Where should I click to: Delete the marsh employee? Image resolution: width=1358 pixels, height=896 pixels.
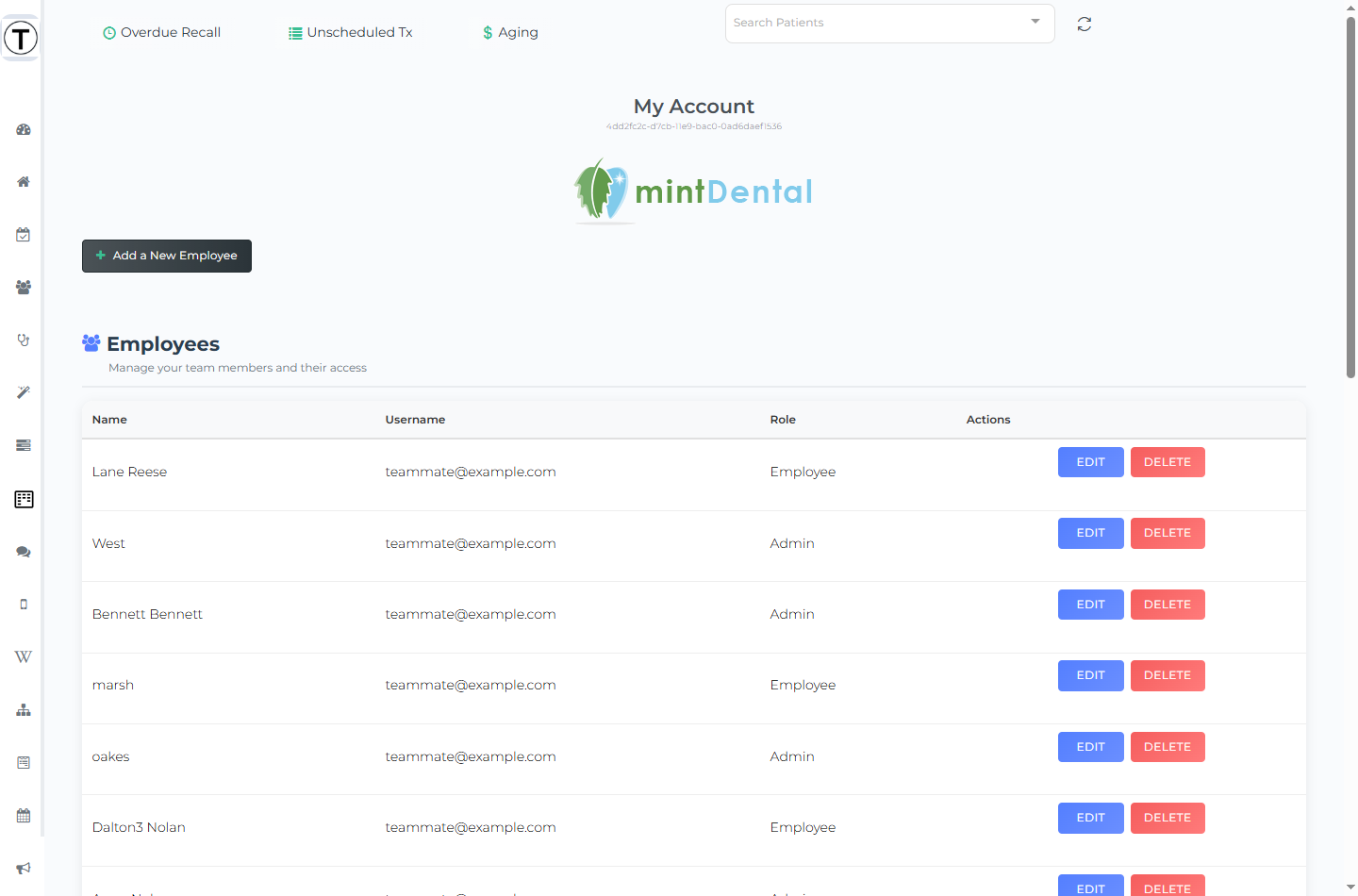coord(1168,675)
